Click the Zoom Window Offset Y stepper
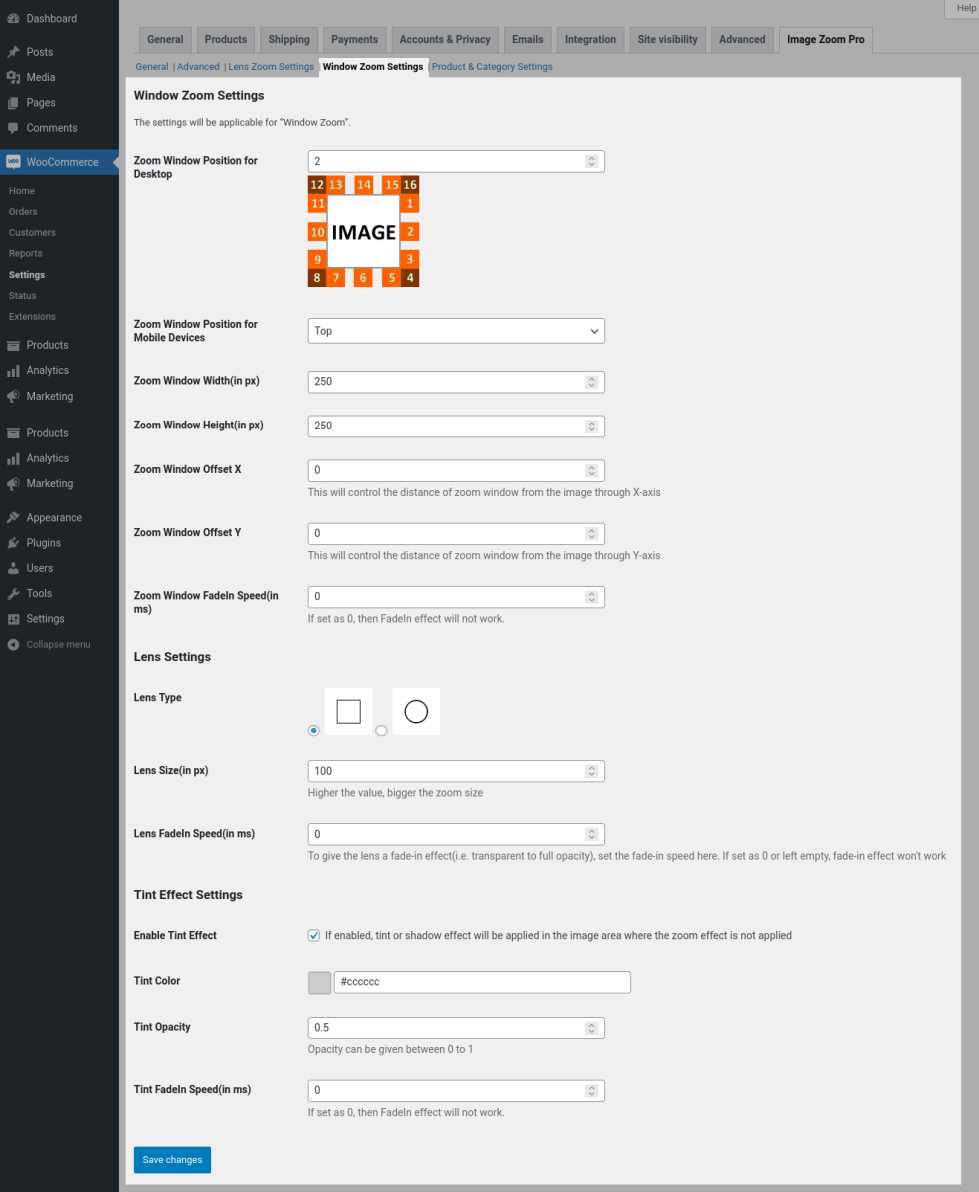Image resolution: width=979 pixels, height=1192 pixels. [x=591, y=534]
